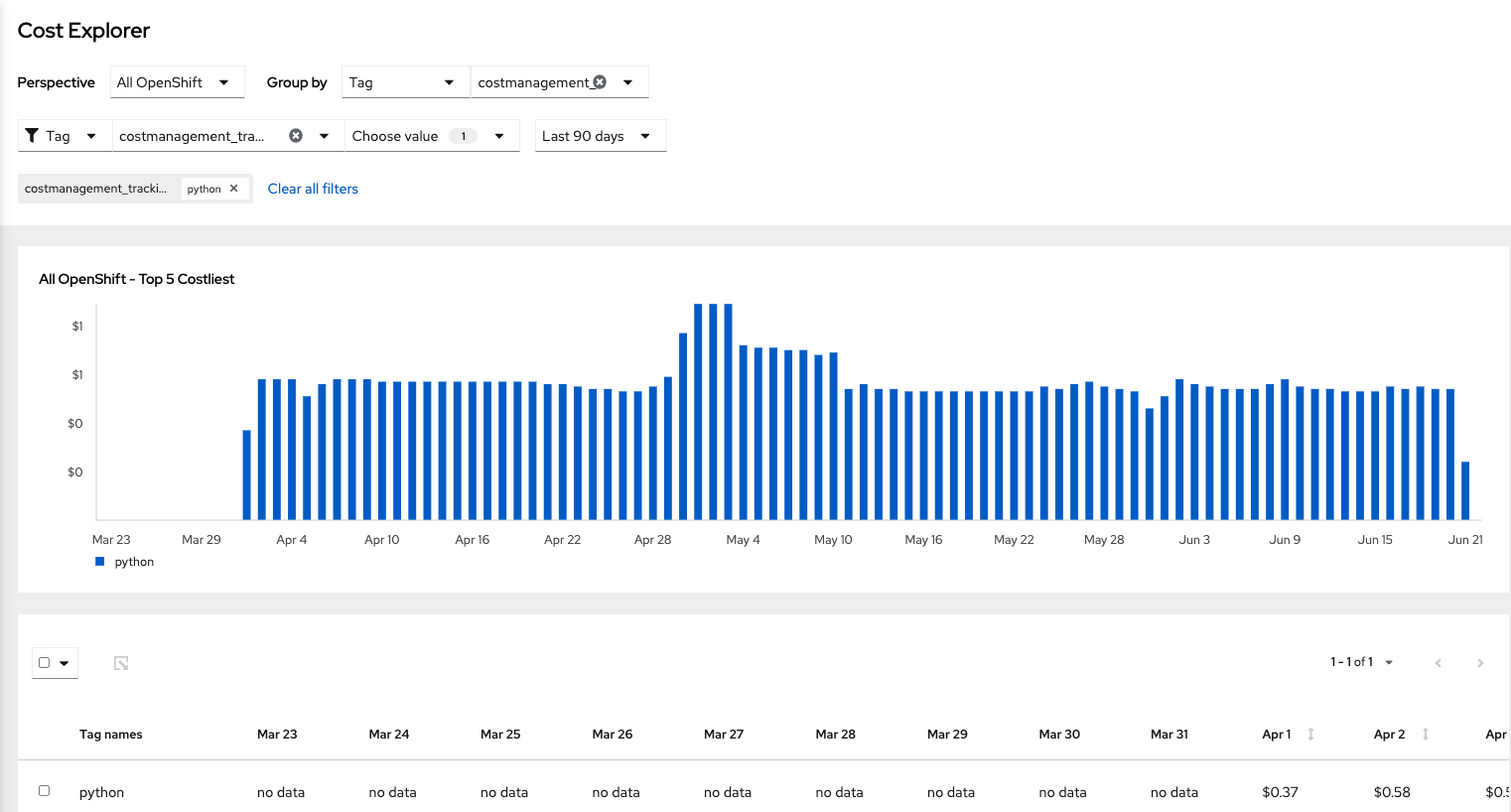The height and width of the screenshot is (812, 1511).
Task: Remove the python filter chip
Action: point(234,189)
